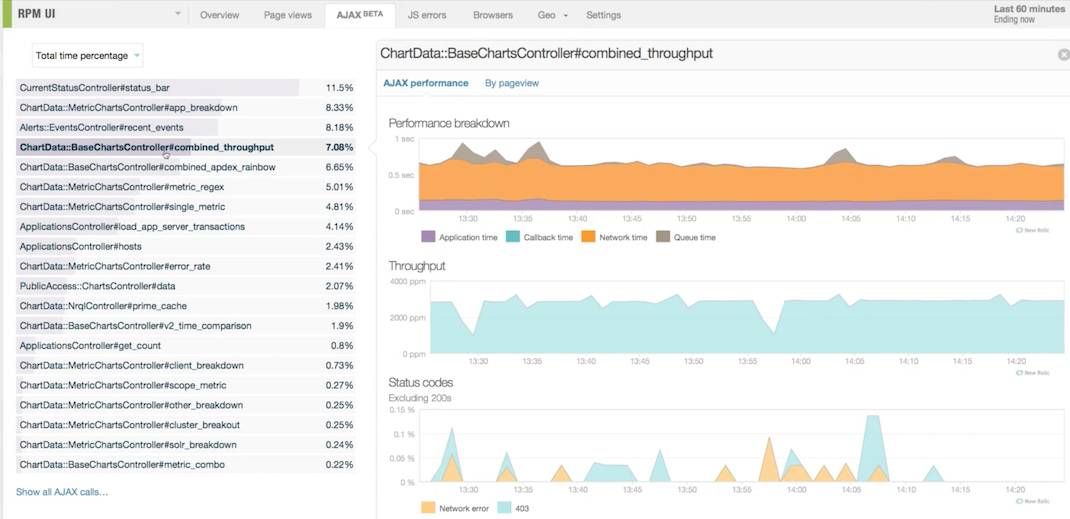Viewport: 1070px width, 519px height.
Task: Open the RPM UI application dropdown
Action: coord(178,15)
